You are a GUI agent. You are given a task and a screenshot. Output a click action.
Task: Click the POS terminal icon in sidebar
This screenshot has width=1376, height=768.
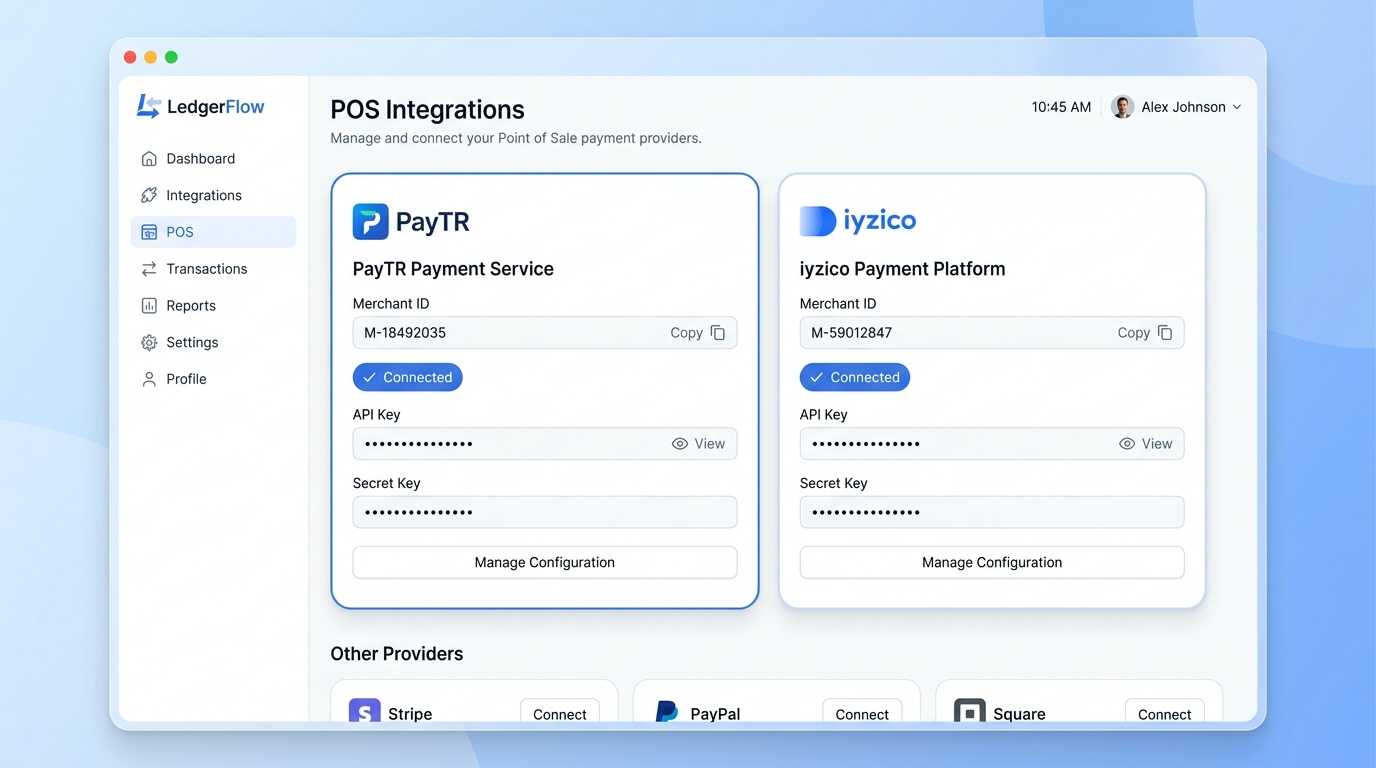point(149,232)
